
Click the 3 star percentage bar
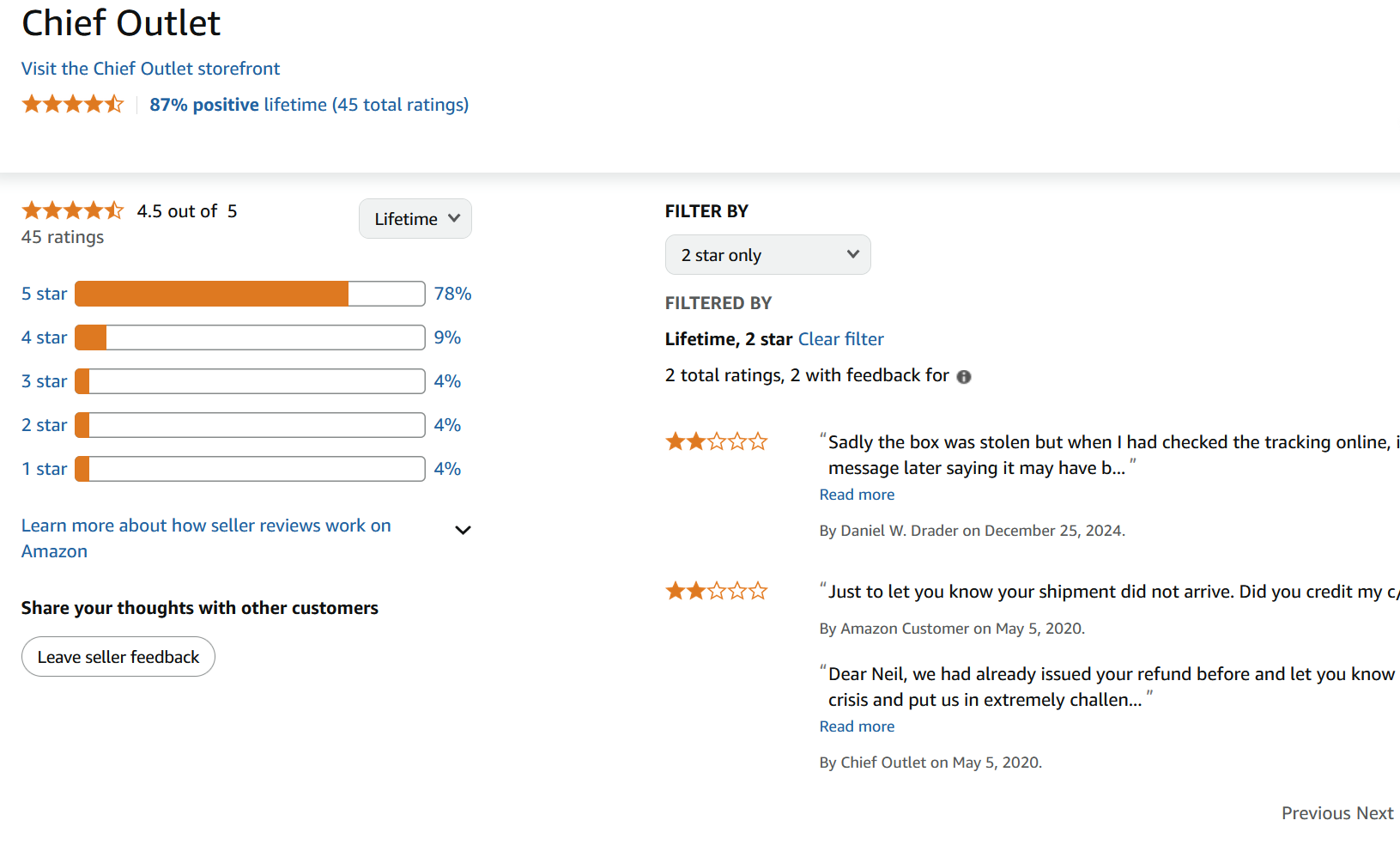pyautogui.click(x=250, y=381)
